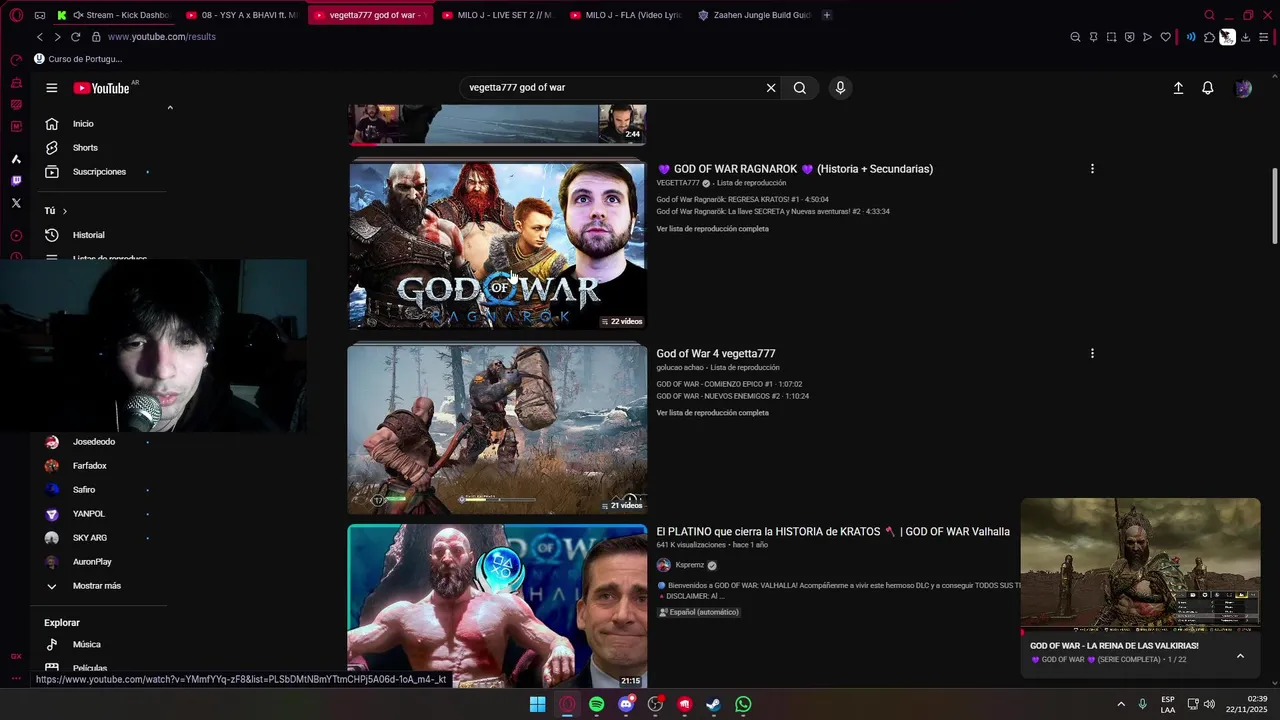Screen dimensions: 1280x720
Task: Click the page vertical scrollbar thumb
Action: (x=1274, y=205)
